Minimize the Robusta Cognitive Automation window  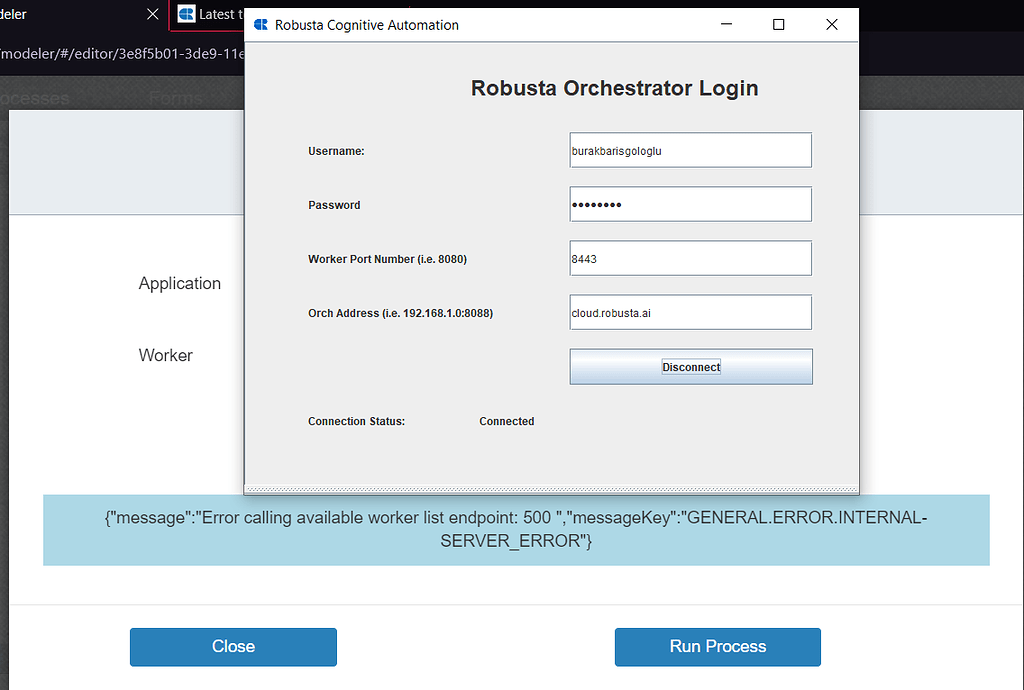[x=726, y=24]
